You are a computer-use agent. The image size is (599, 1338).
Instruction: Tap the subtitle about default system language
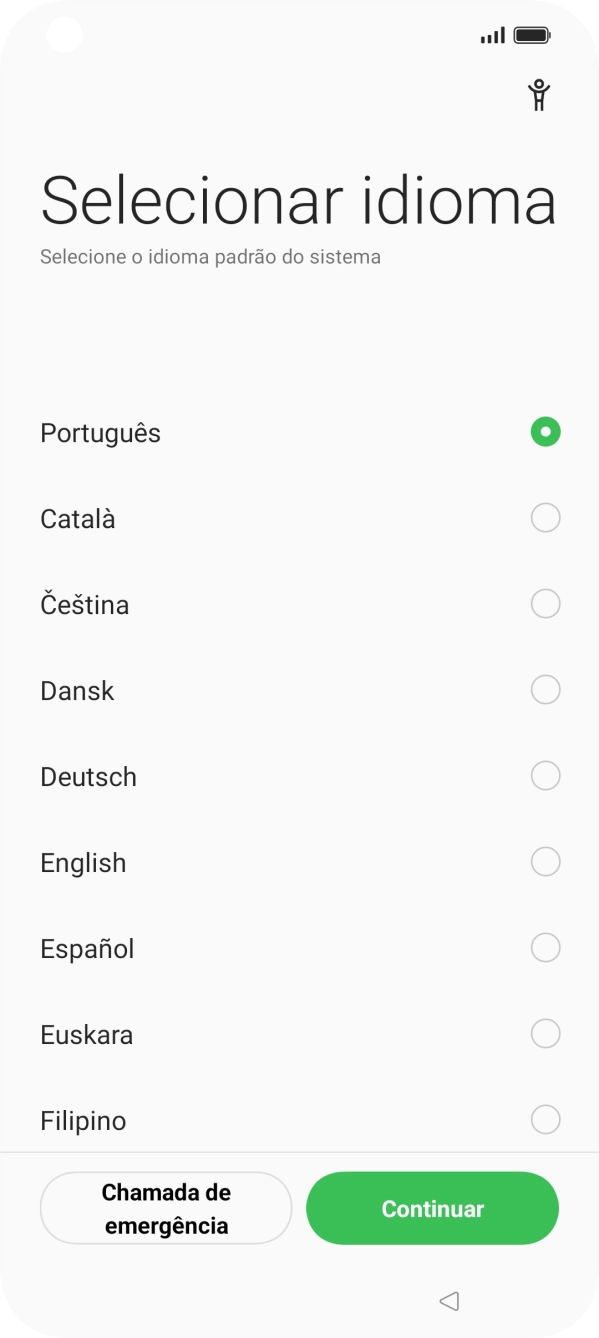pos(210,257)
